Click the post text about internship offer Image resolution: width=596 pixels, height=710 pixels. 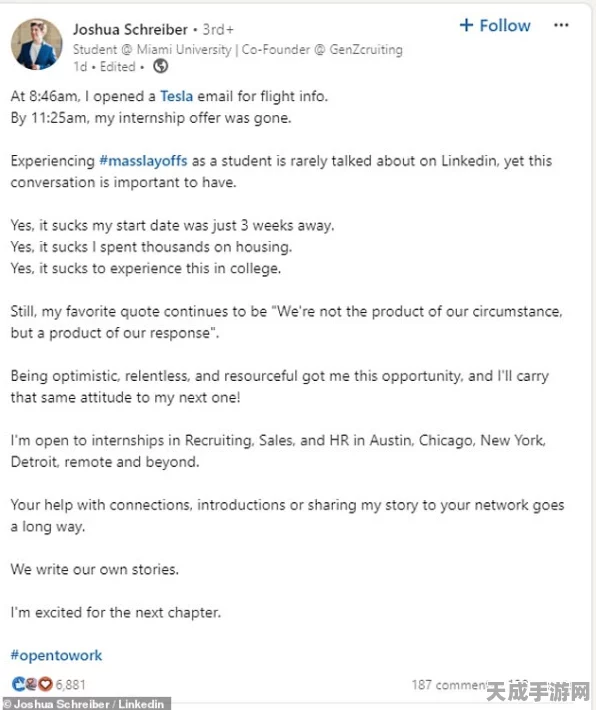[151, 118]
